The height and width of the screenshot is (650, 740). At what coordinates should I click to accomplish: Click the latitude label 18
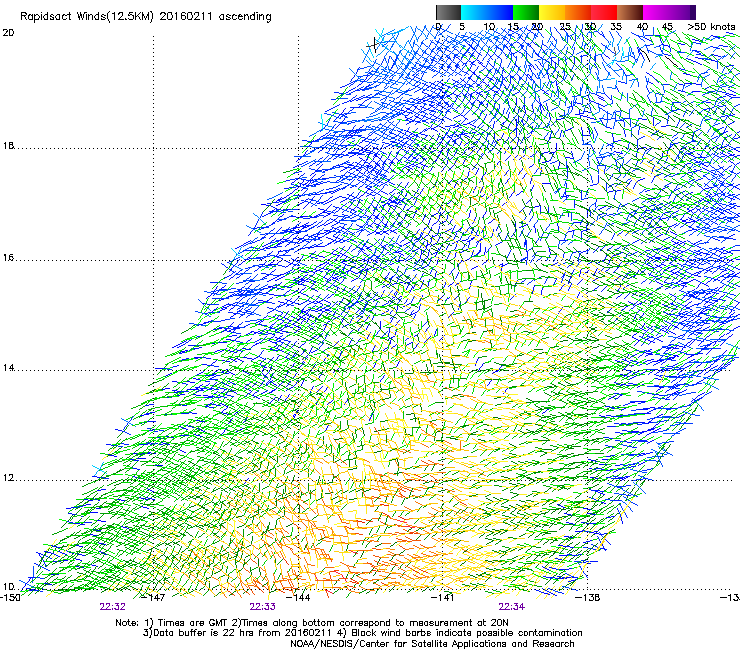click(x=8, y=146)
